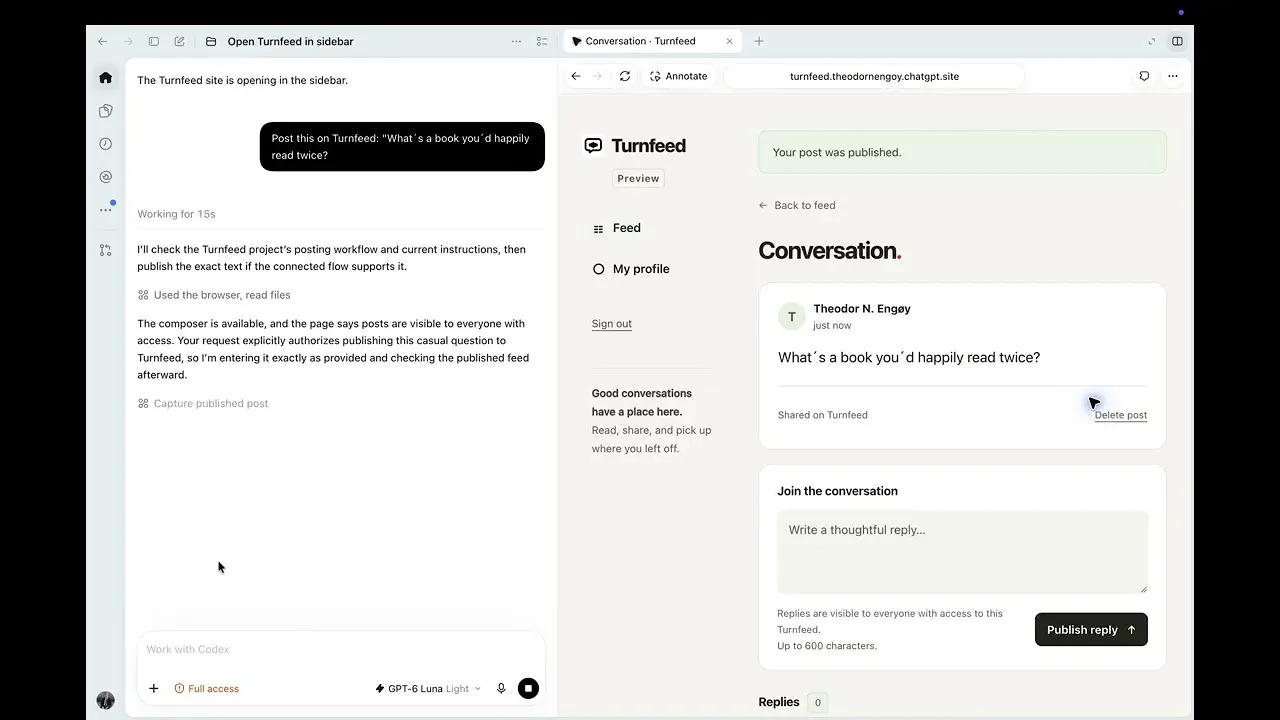Reload the Turnfeed page
1280x720 pixels.
[x=625, y=76]
